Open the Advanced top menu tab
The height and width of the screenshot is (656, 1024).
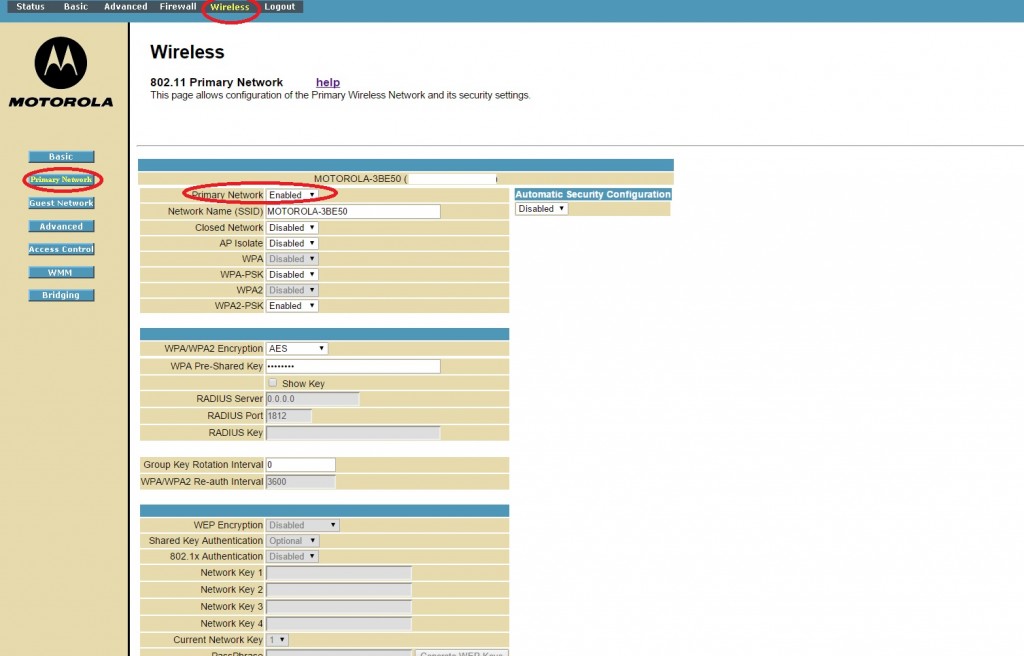click(125, 7)
